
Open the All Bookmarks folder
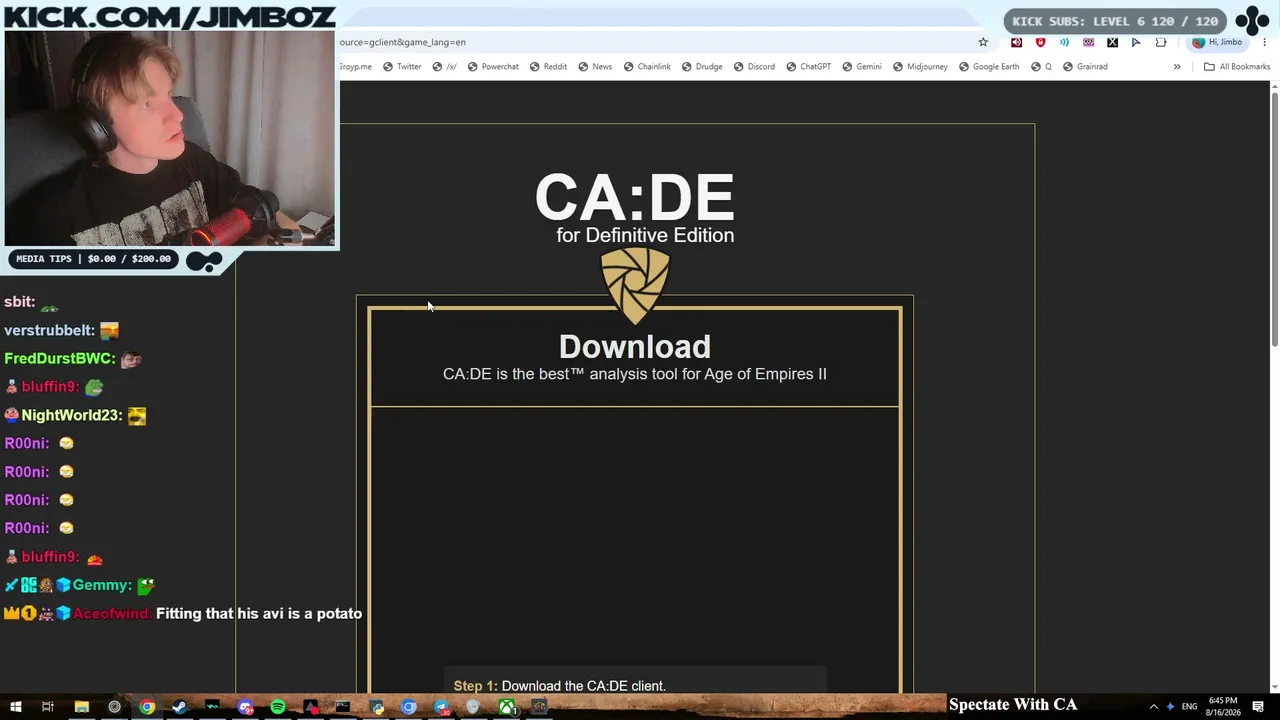(x=1237, y=67)
